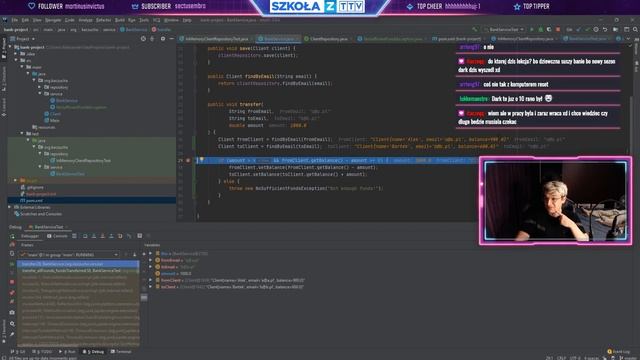Click the Variables panel scrollbar thumb
The height and width of the screenshot is (360, 640).
click(144, 298)
